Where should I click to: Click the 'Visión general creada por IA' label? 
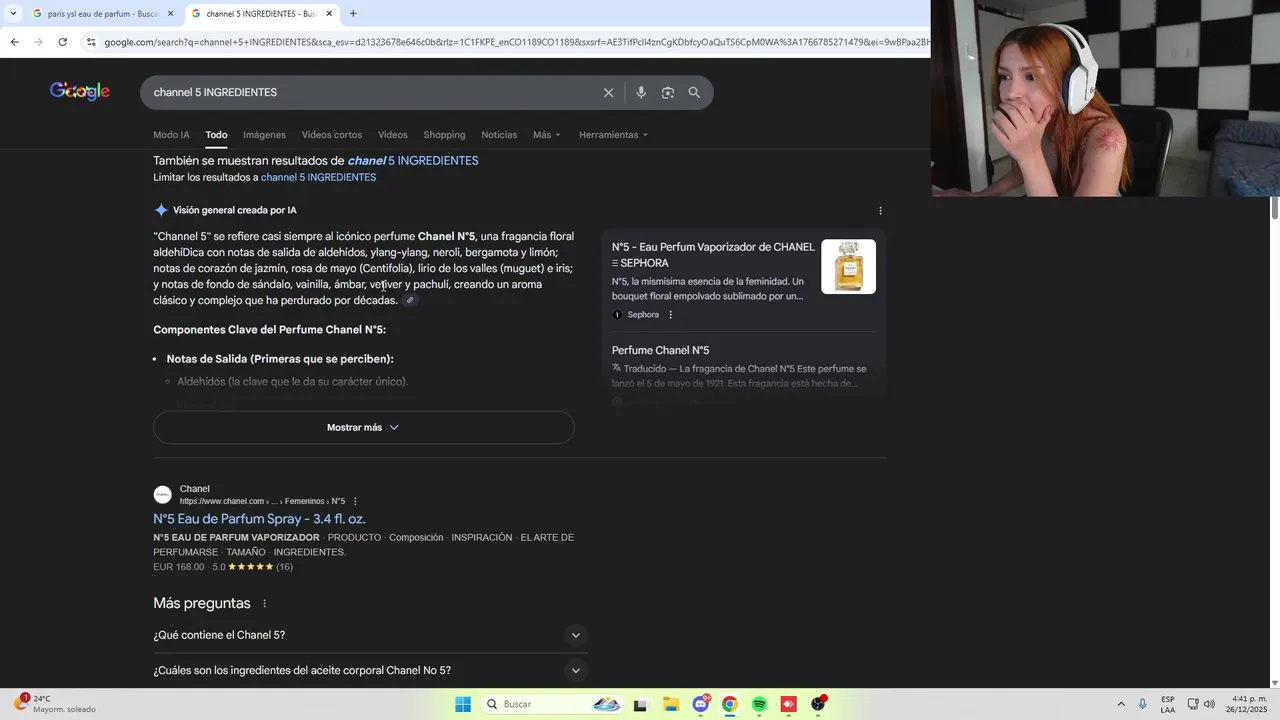pyautogui.click(x=234, y=210)
